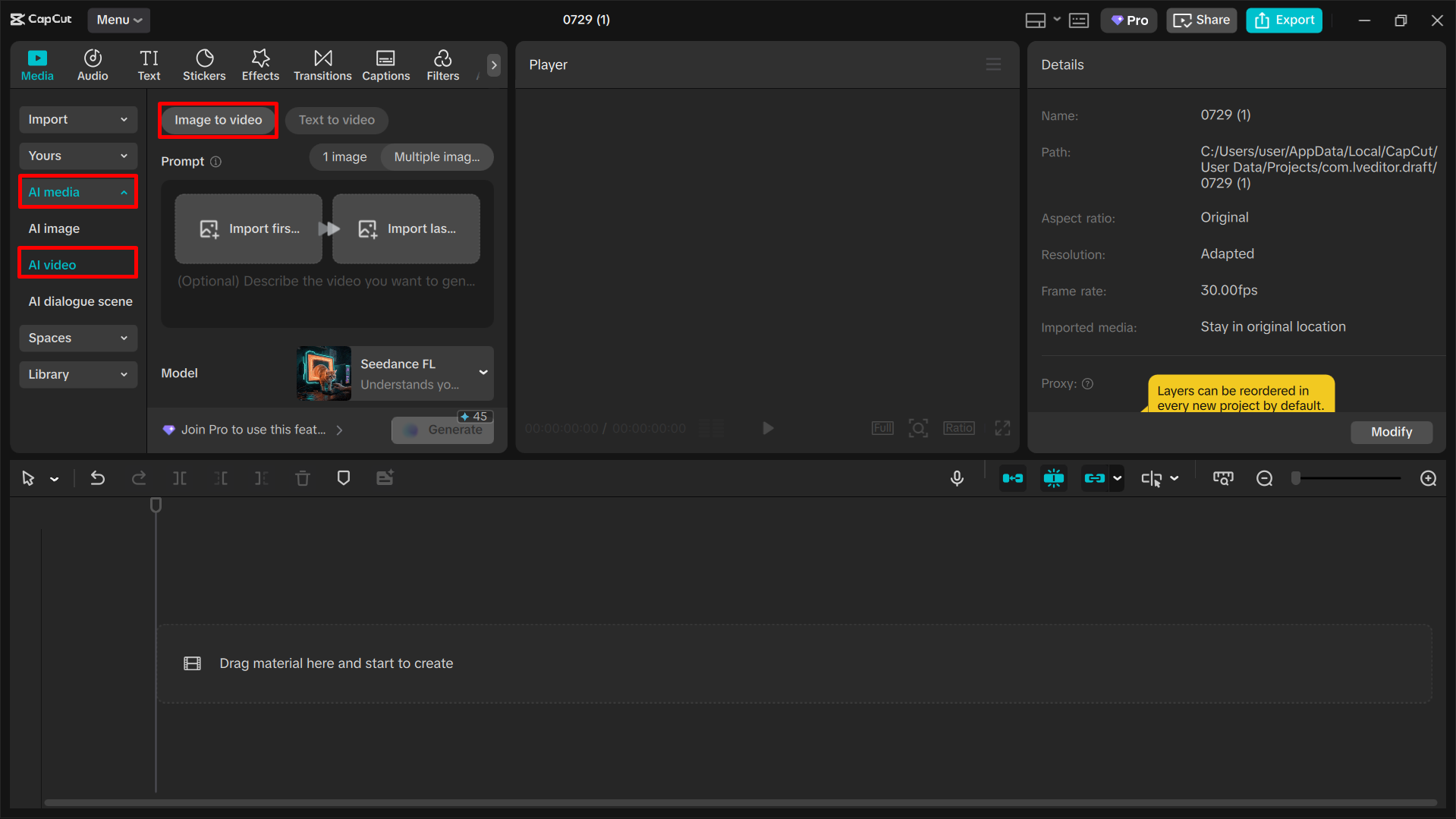Click the timeline zoom in icon
Viewport: 1456px width, 819px height.
(x=1428, y=478)
